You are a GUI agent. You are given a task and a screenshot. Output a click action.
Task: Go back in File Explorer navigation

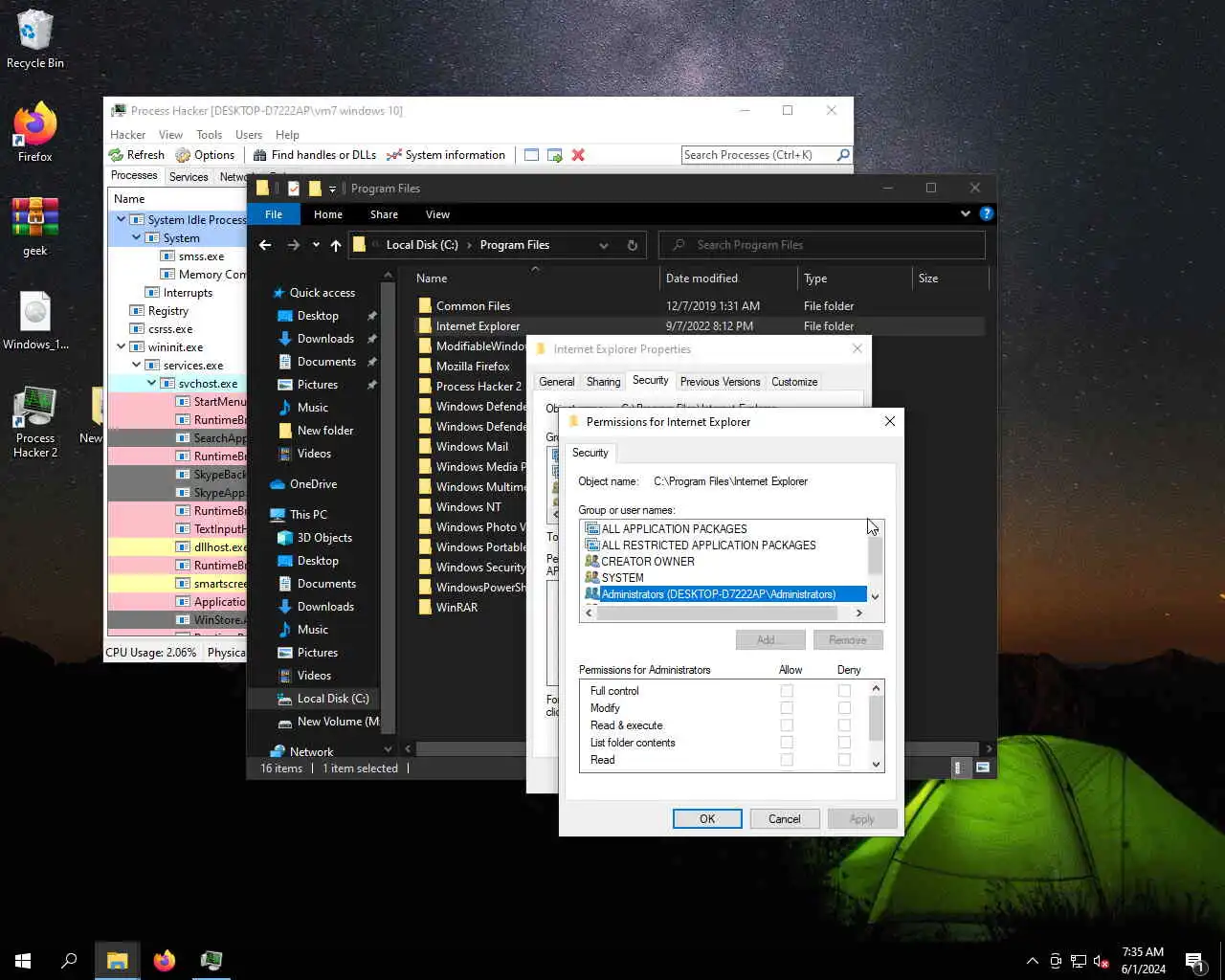265,245
